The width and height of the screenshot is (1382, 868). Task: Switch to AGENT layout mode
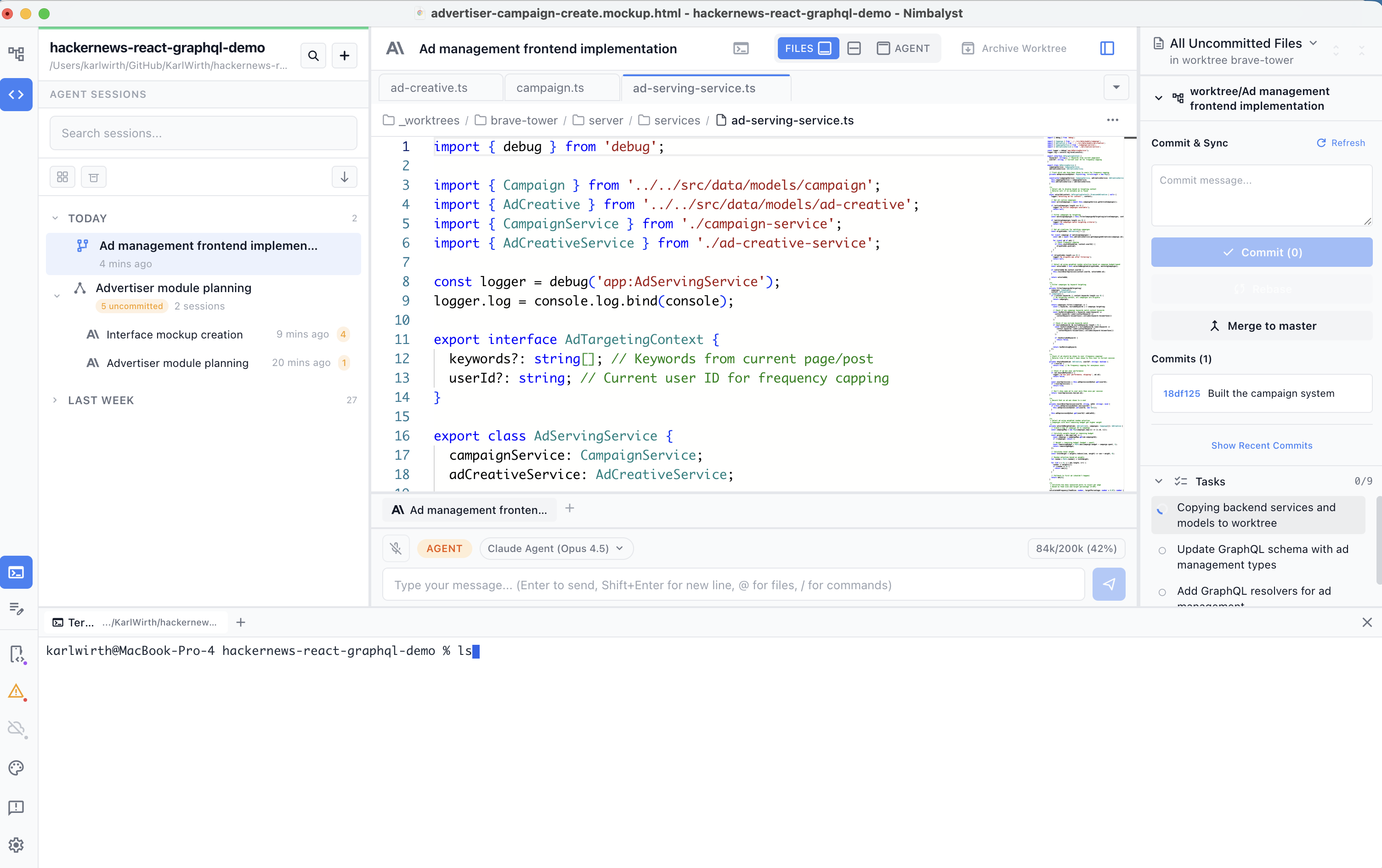click(x=903, y=49)
